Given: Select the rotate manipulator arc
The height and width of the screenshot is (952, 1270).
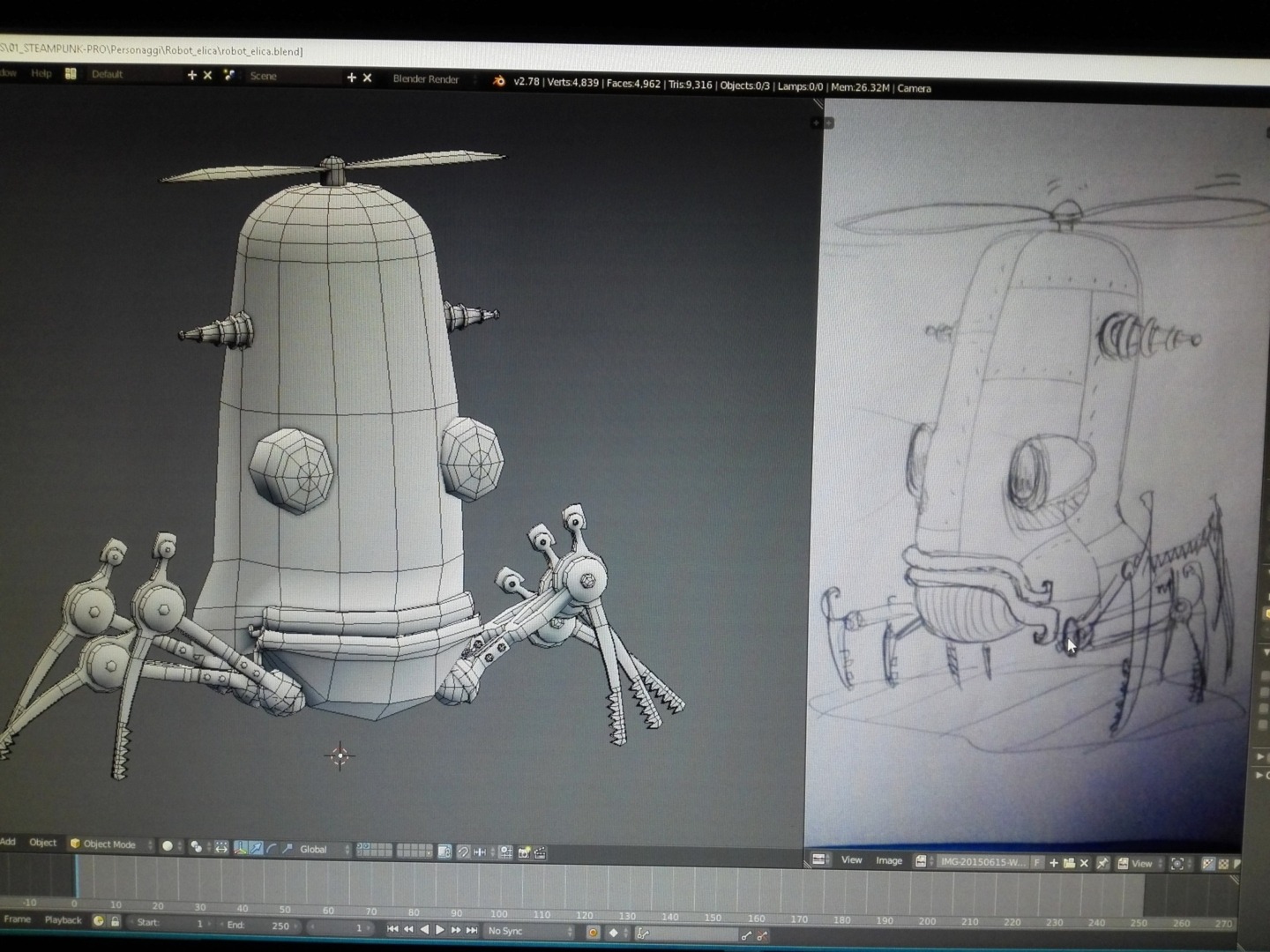Looking at the screenshot, I should point(272,849).
